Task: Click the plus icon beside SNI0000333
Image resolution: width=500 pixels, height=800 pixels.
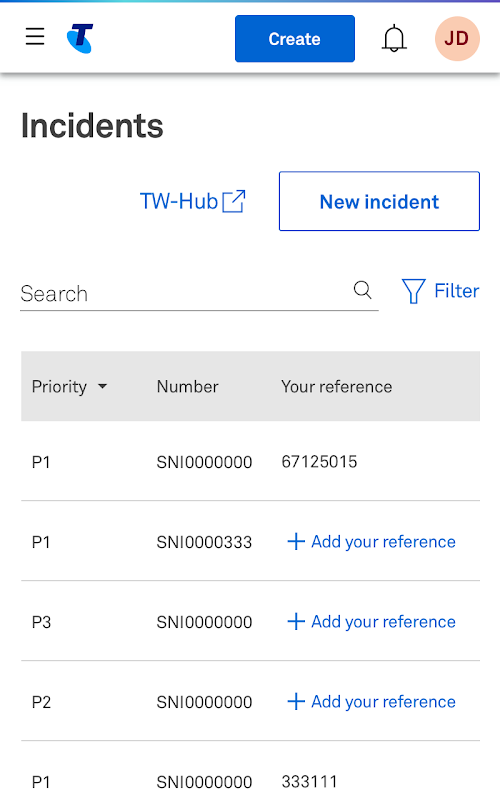Action: click(296, 541)
